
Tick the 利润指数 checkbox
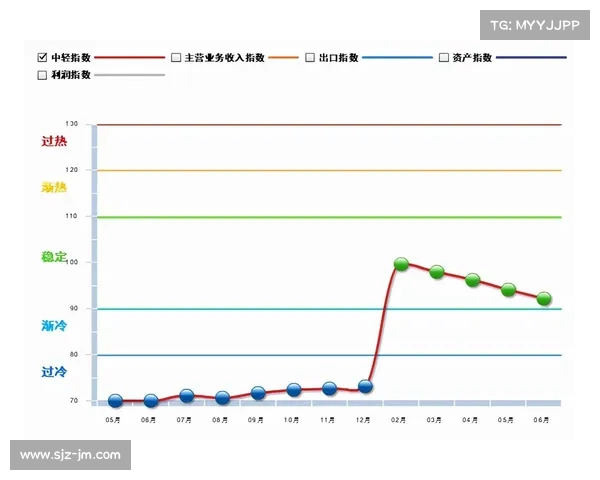(x=42, y=75)
